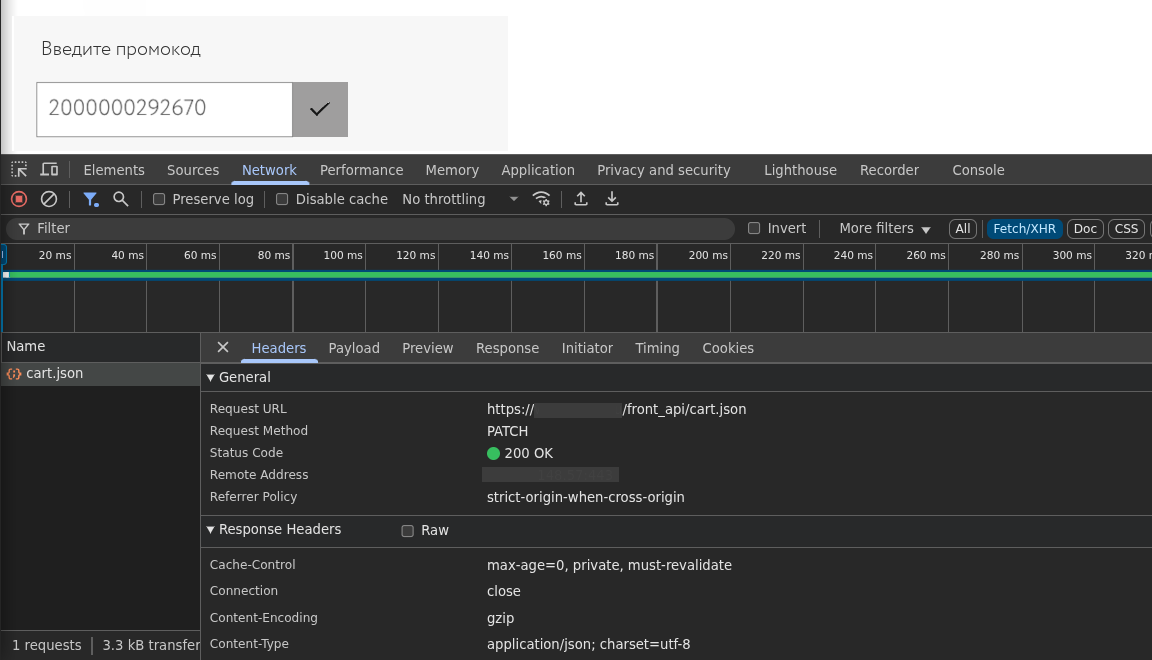The height and width of the screenshot is (660, 1152).
Task: Click strict-origin-when-cross-origin referrer policy value
Action: pos(586,498)
